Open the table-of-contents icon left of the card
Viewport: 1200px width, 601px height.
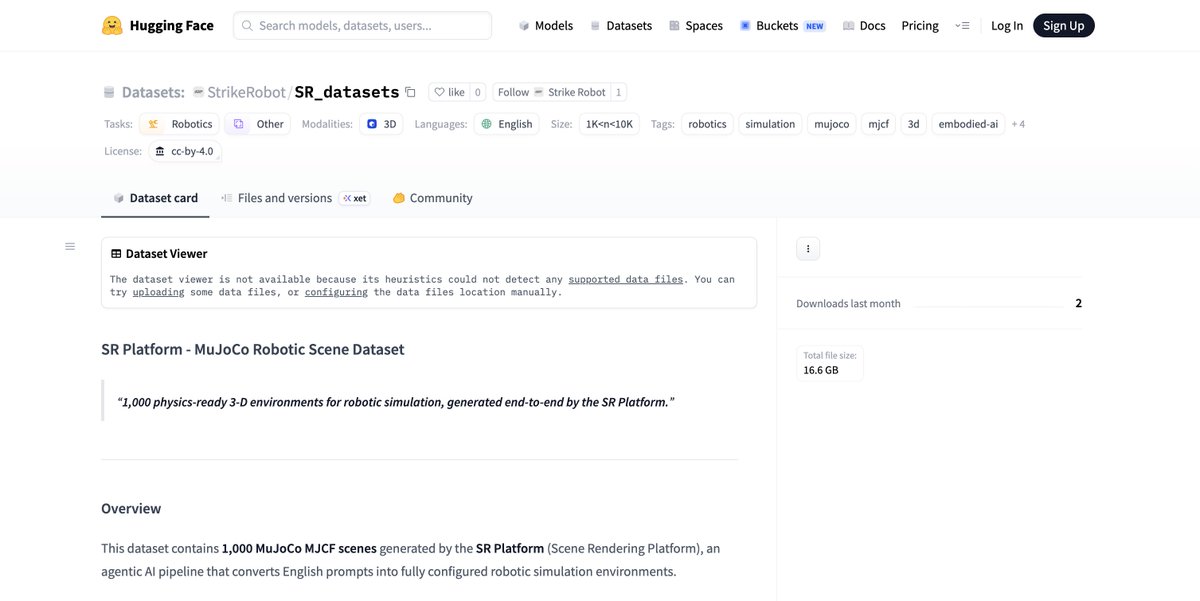coord(70,246)
